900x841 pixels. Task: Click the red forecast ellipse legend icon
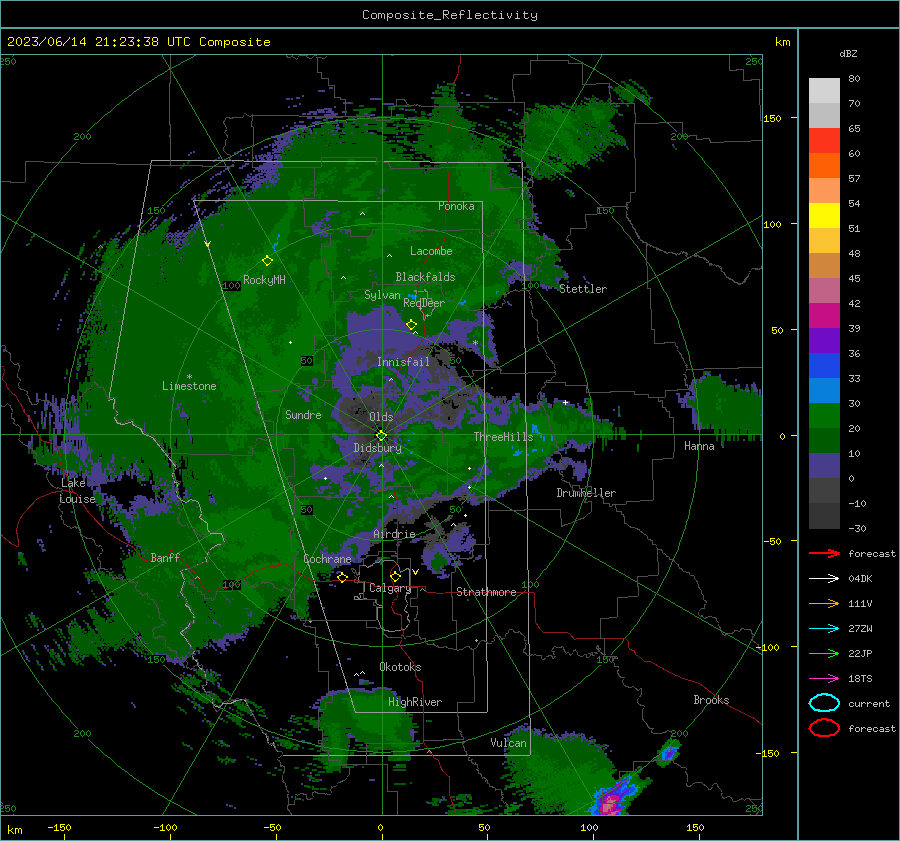[824, 728]
